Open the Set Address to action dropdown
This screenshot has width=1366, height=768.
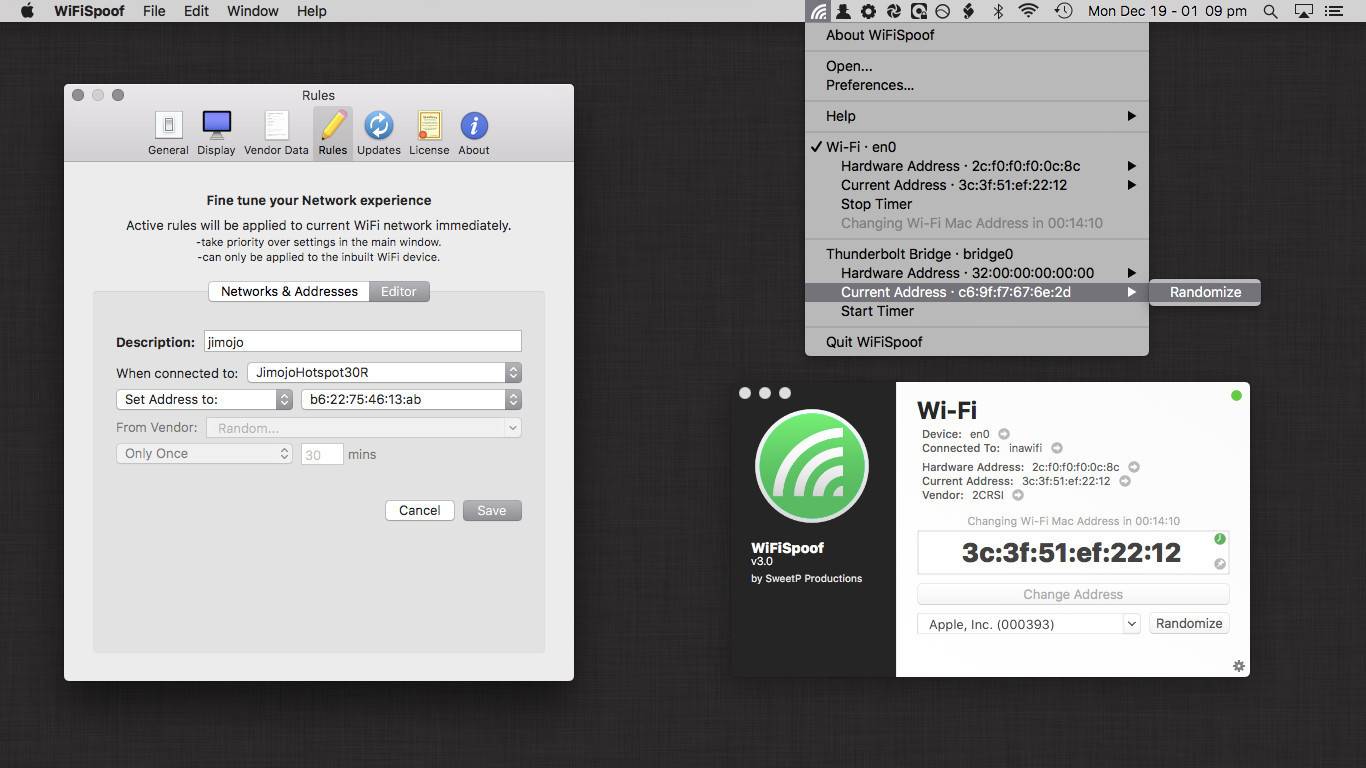click(x=204, y=399)
